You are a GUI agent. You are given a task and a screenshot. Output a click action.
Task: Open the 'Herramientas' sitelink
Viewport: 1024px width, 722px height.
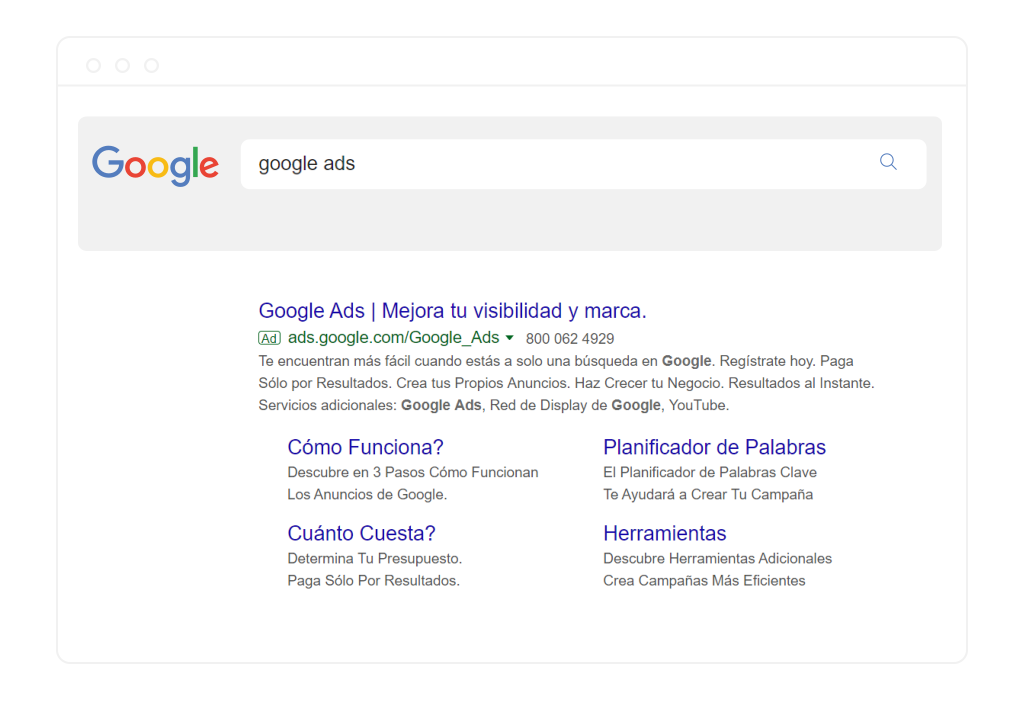pos(665,533)
